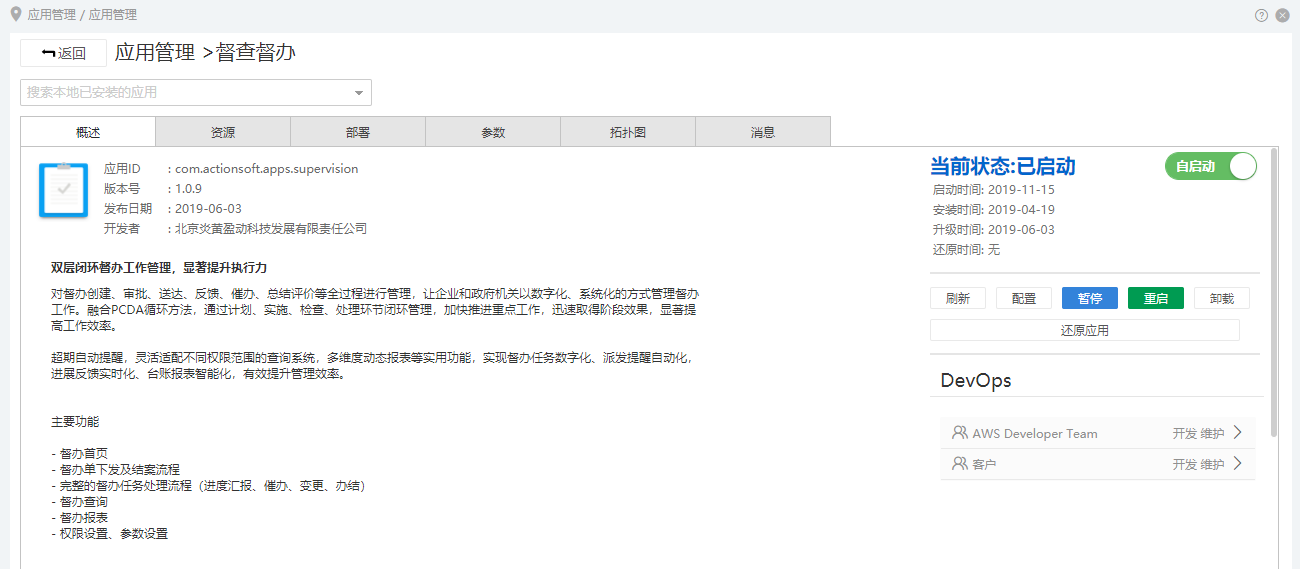Image resolution: width=1300 pixels, height=569 pixels.
Task: Close the application management panel
Action: coord(1282,15)
